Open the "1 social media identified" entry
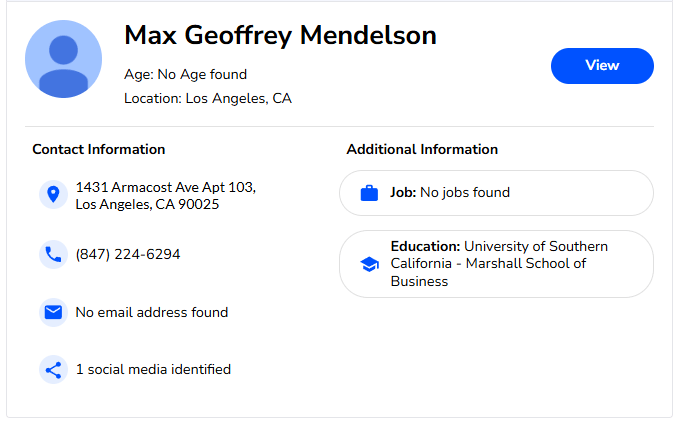The width and height of the screenshot is (675, 421). click(x=153, y=370)
